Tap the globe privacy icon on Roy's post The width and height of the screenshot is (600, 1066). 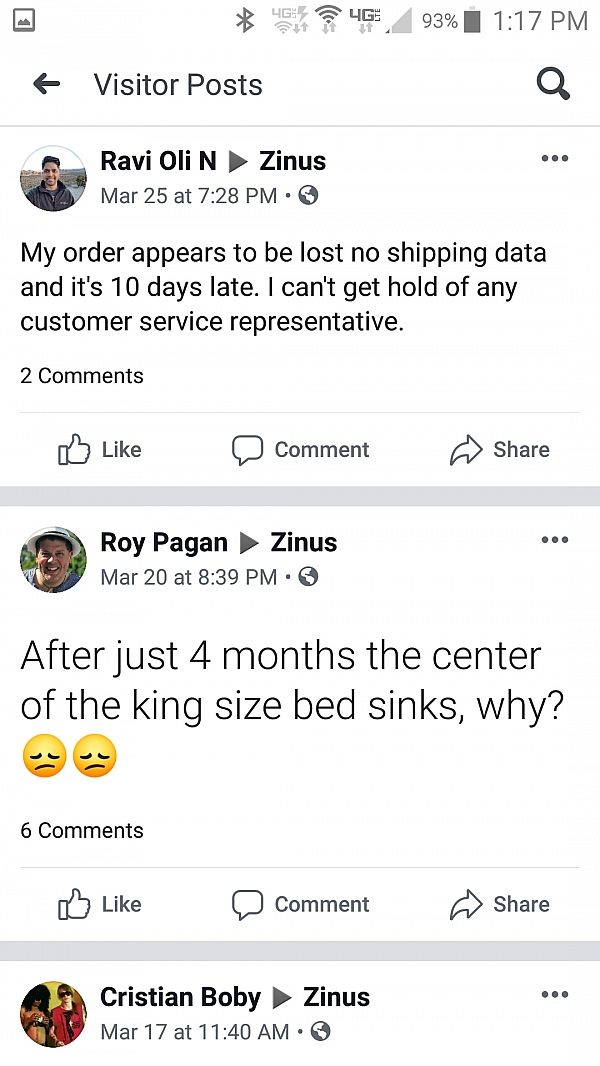point(308,577)
